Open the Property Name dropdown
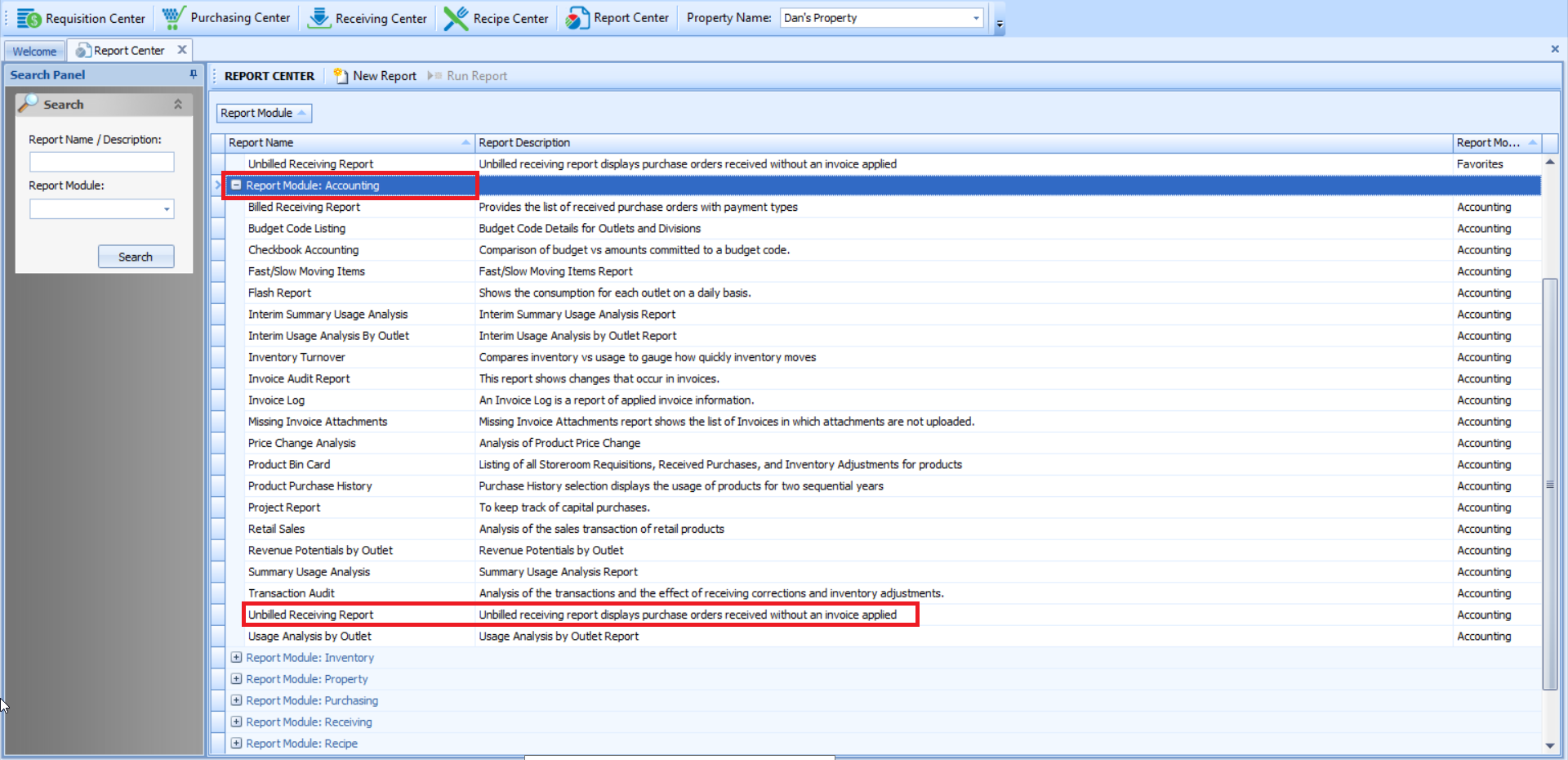Viewport: 1568px width, 760px height. (x=976, y=18)
